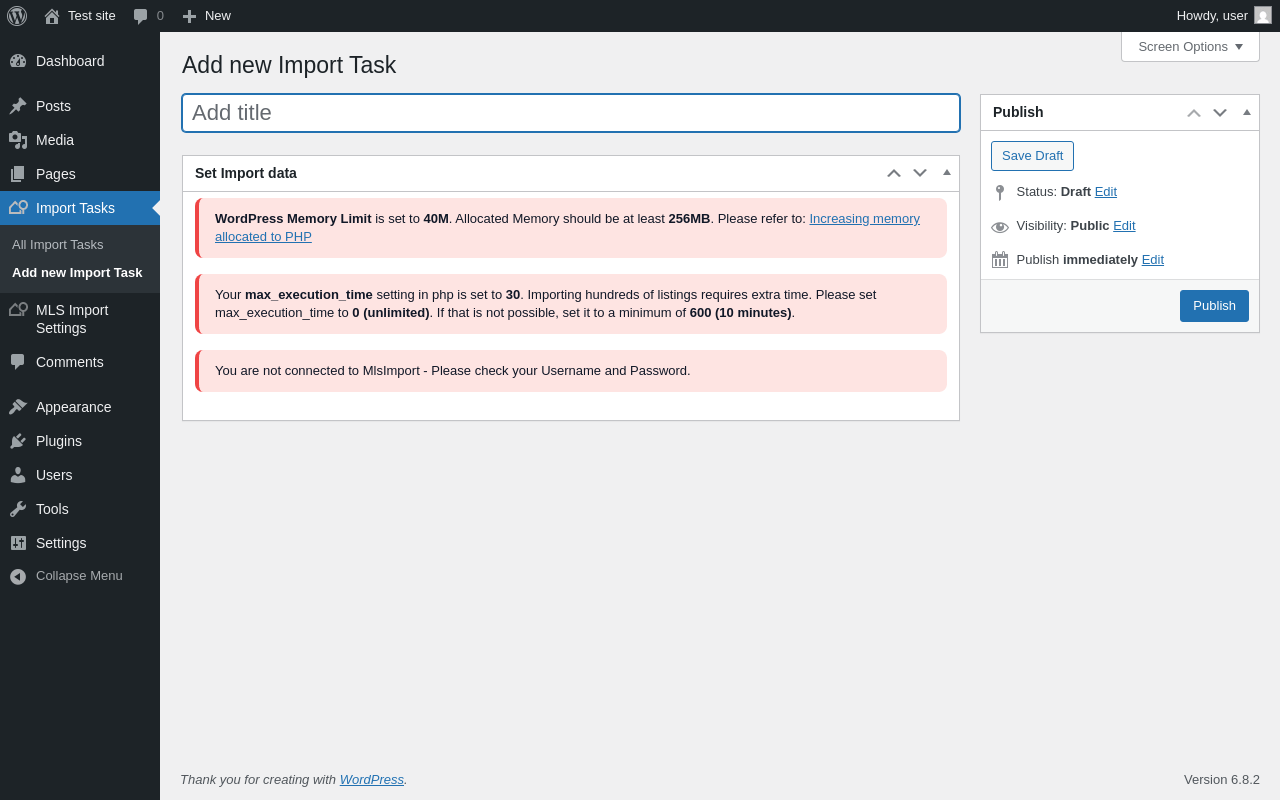Click the user avatar next to Howdy
Image resolution: width=1280 pixels, height=800 pixels.
pyautogui.click(x=1263, y=15)
